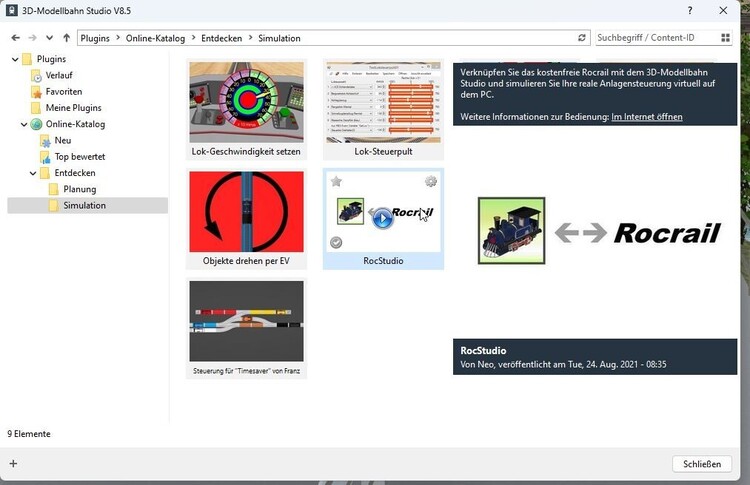Select the Entdecken folder
Viewport: 750px width, 485px height.
[75, 173]
